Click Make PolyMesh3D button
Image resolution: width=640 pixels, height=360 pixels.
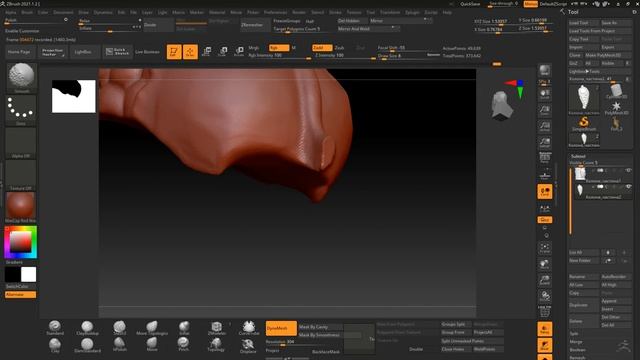608,55
